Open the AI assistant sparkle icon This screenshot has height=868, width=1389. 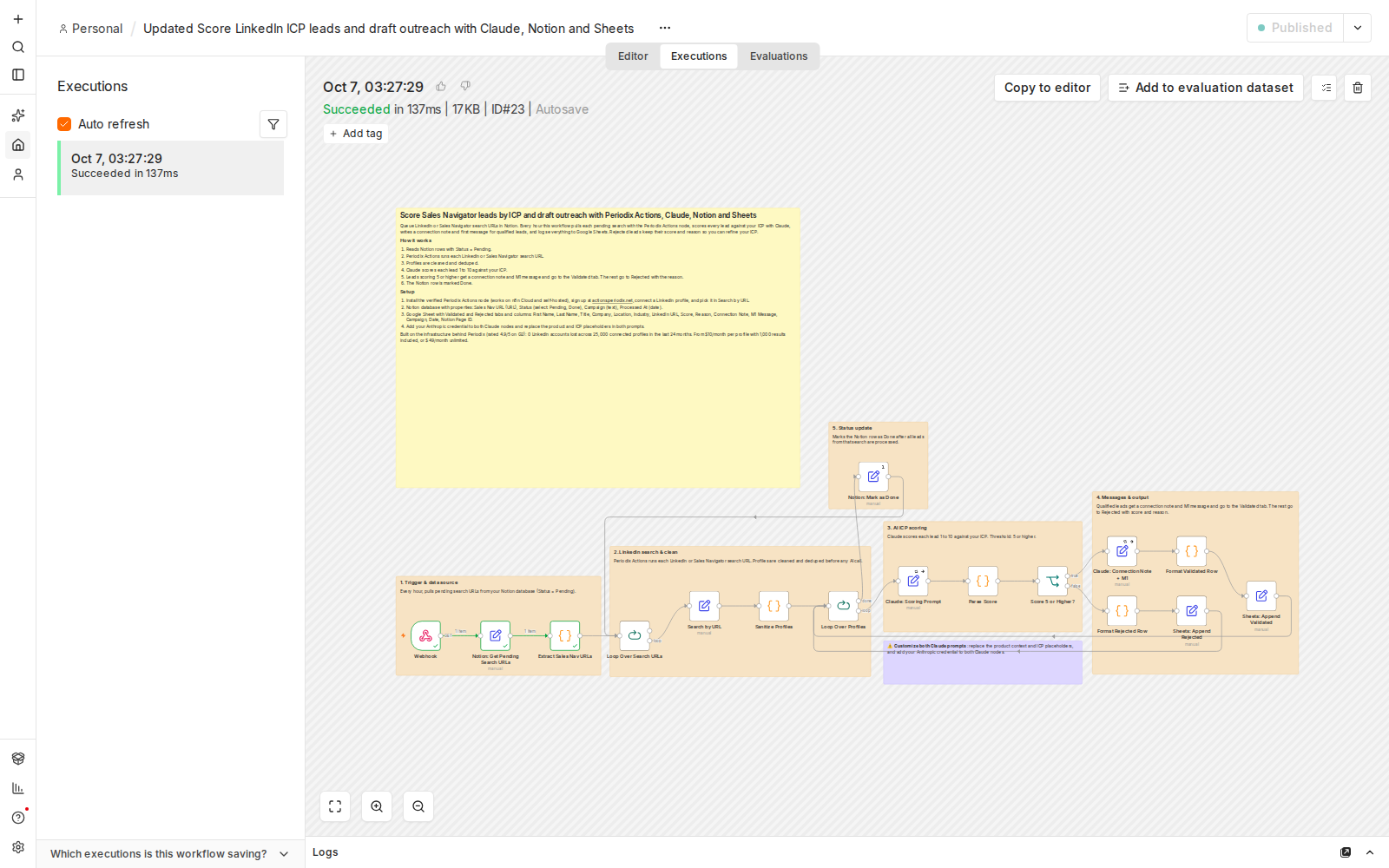click(18, 115)
